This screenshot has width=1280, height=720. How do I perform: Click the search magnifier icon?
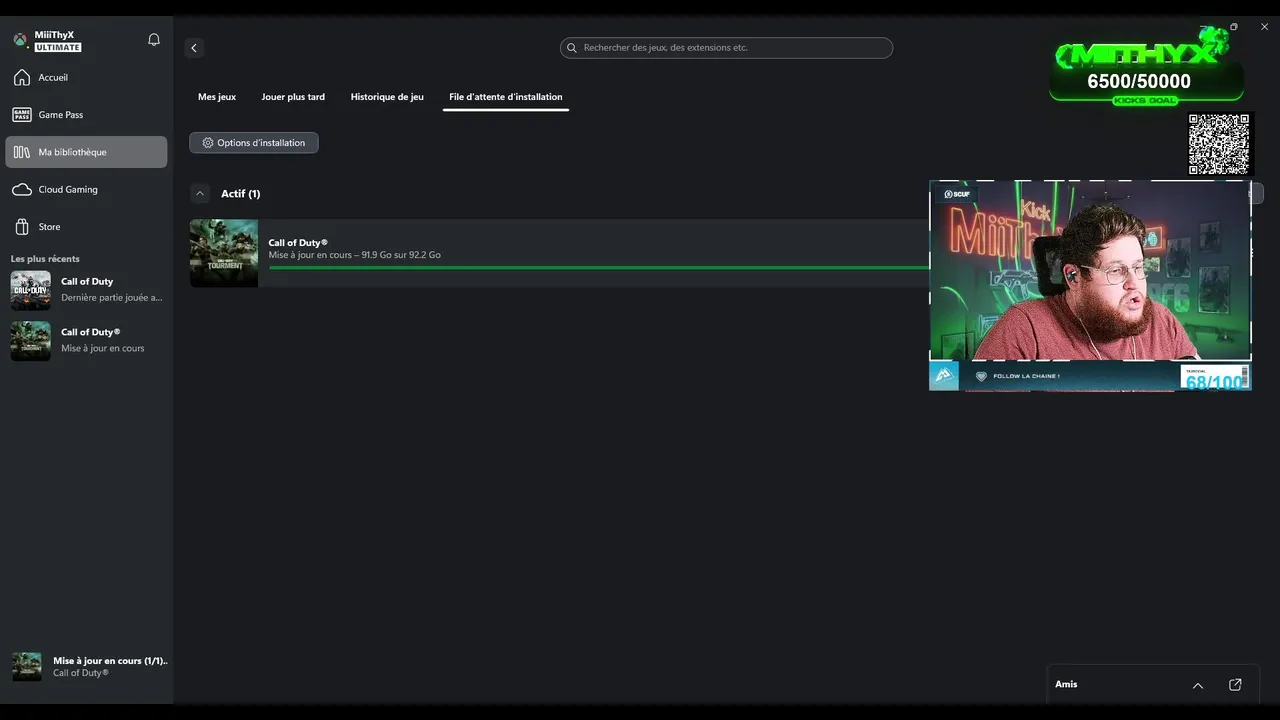tap(572, 48)
